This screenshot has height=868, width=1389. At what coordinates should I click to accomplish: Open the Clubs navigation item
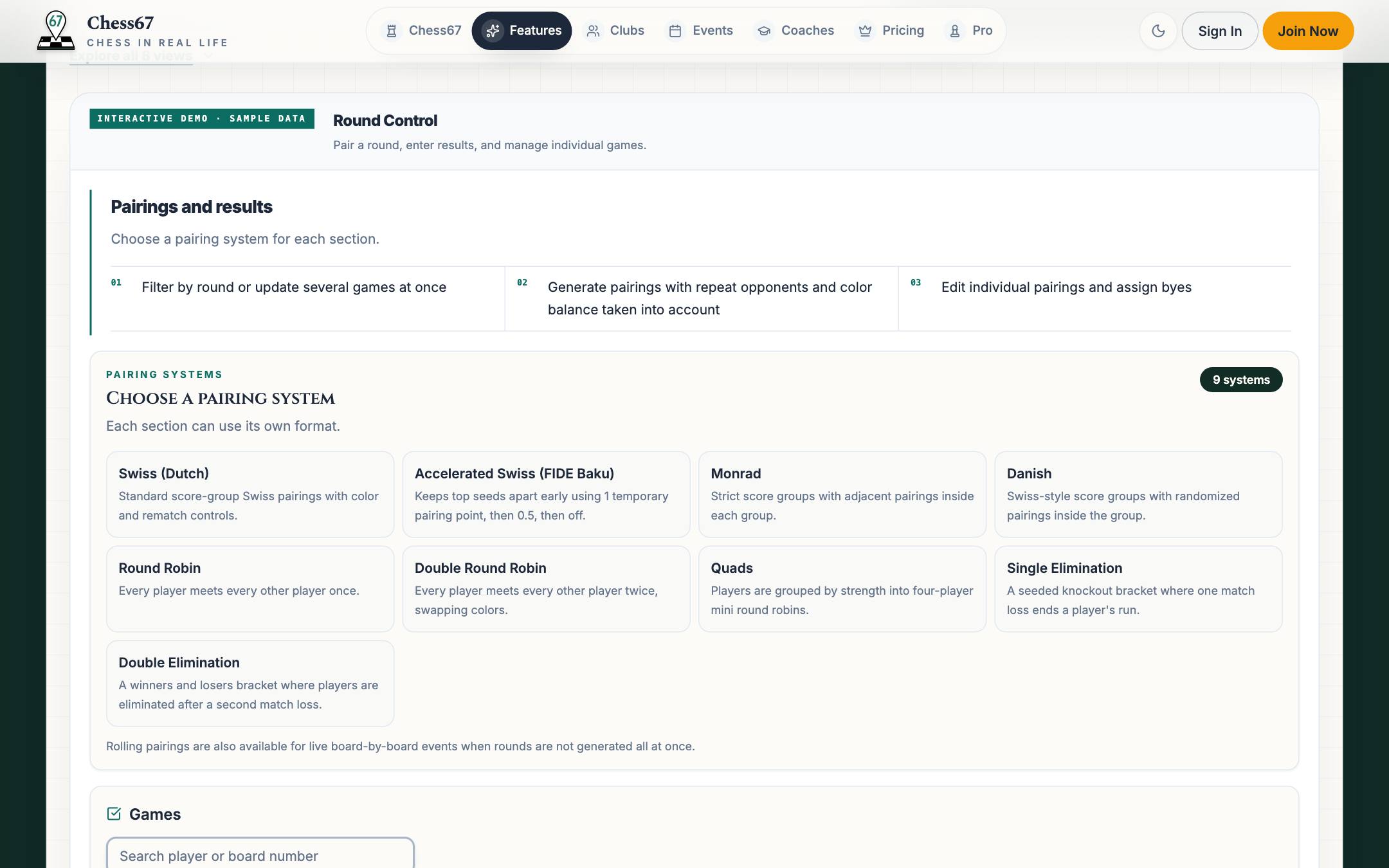pos(615,31)
